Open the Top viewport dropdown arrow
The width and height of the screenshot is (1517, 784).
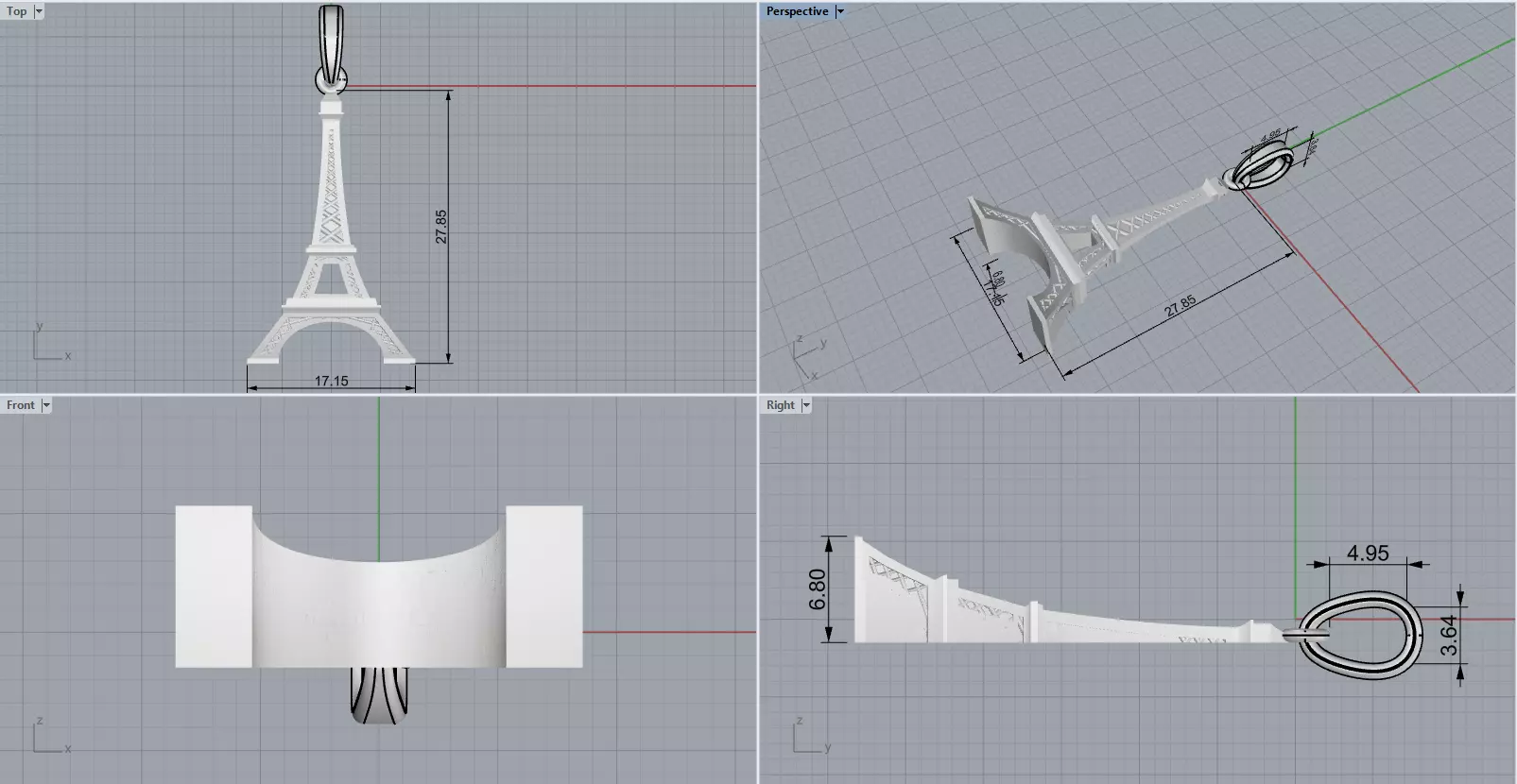[38, 11]
